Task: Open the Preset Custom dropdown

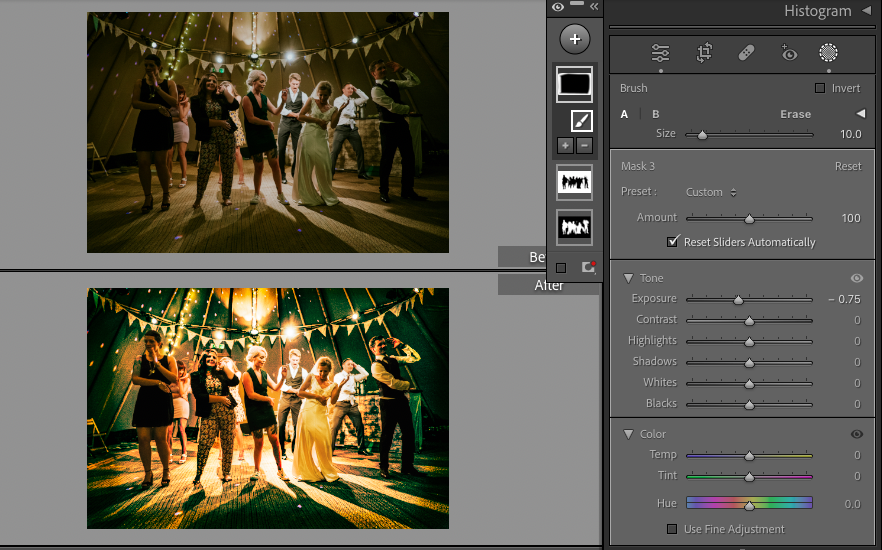Action: [711, 192]
